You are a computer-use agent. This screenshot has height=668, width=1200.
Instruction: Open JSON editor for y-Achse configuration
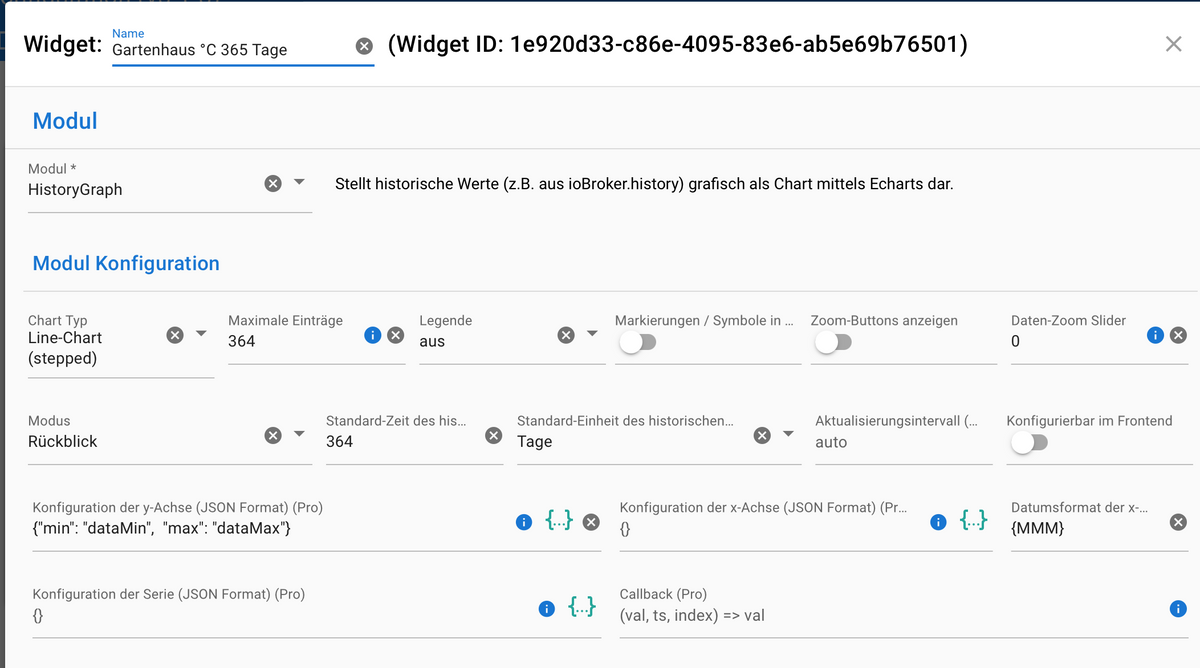(559, 520)
